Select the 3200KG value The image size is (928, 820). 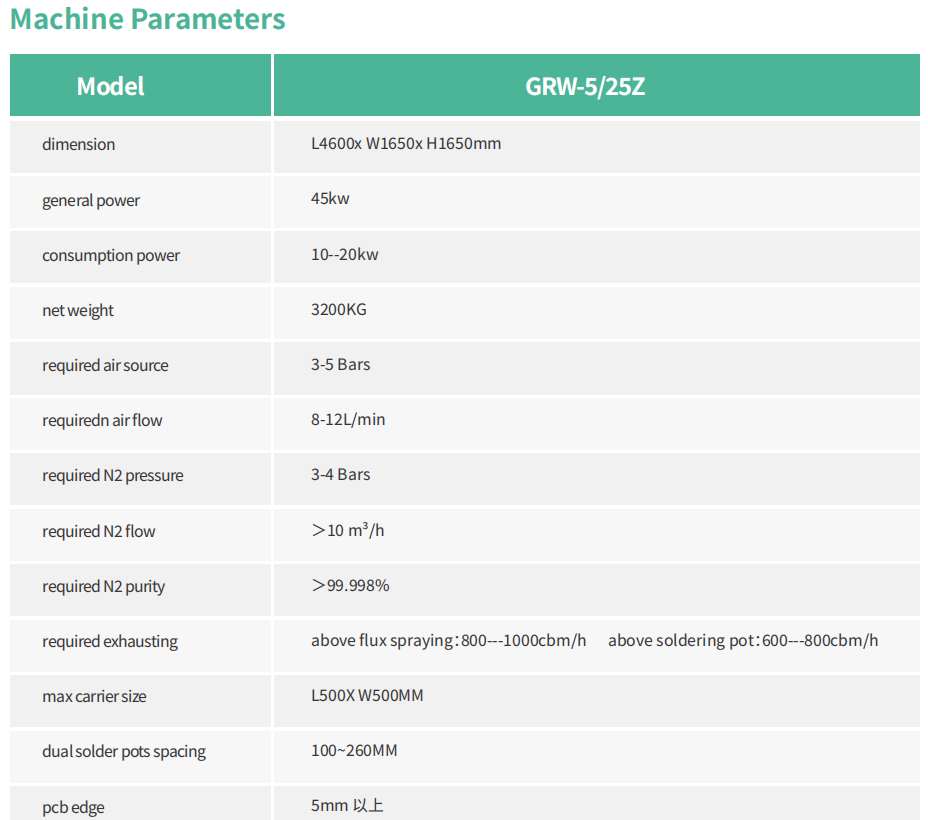339,309
